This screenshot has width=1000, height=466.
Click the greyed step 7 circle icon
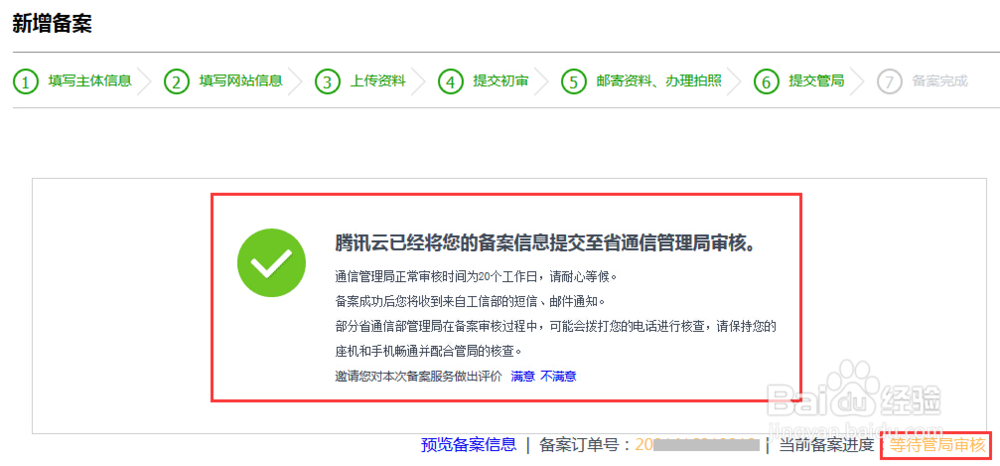(889, 82)
